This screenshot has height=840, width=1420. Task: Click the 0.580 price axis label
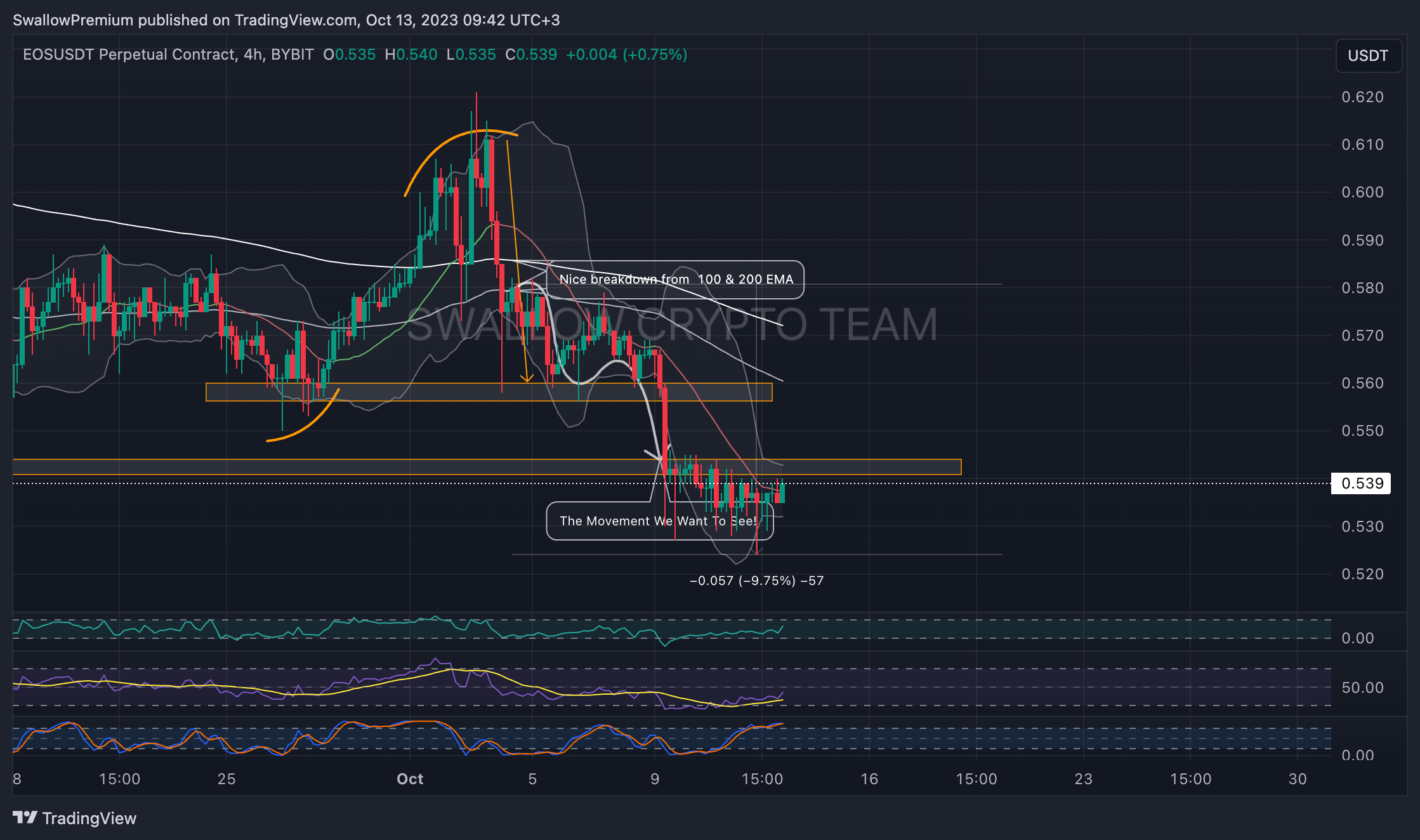tap(1362, 288)
